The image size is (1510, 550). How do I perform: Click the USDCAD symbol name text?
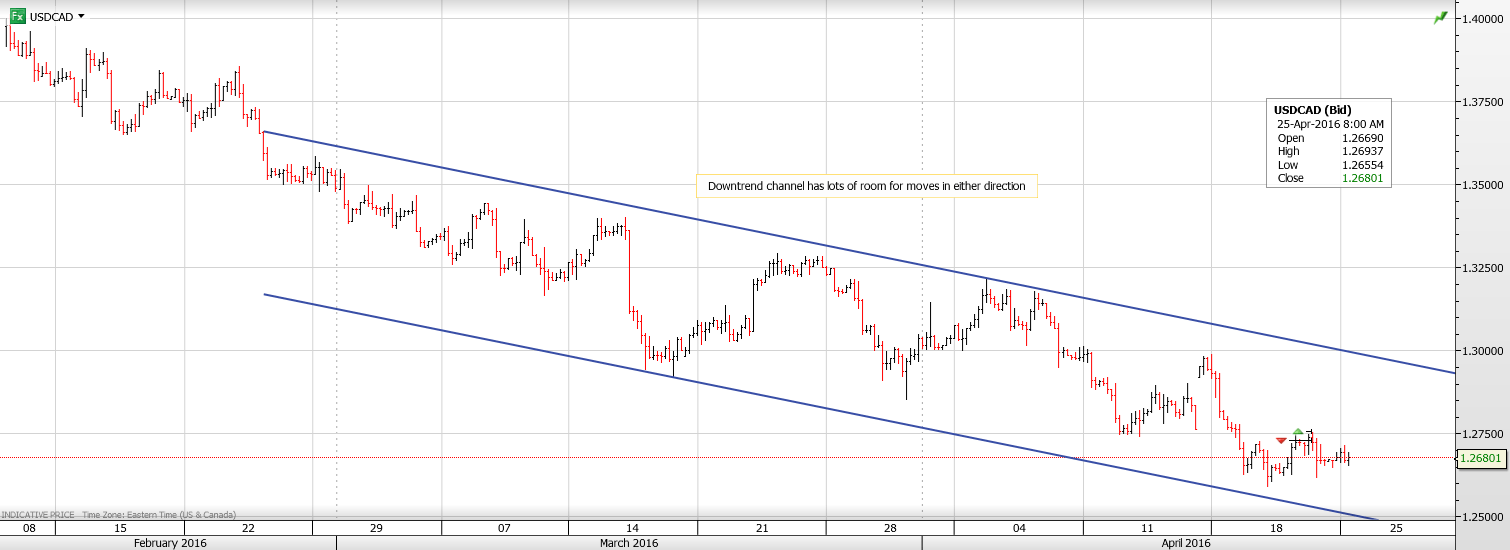click(x=51, y=16)
